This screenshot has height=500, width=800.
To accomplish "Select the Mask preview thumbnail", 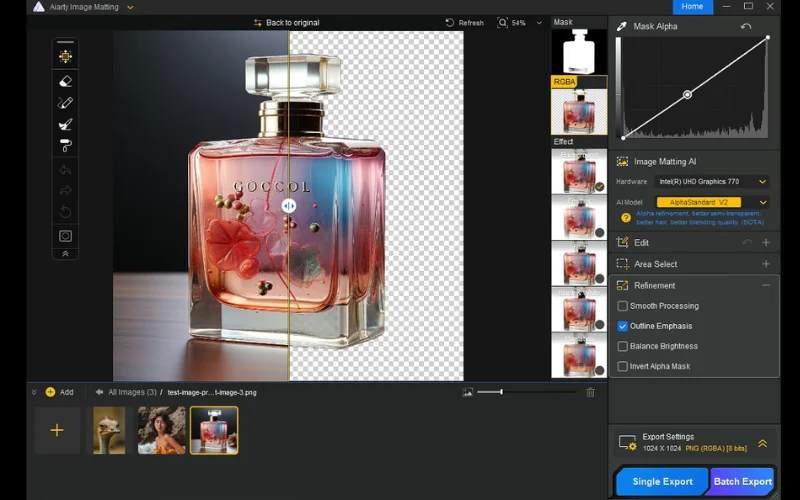I will 578,51.
